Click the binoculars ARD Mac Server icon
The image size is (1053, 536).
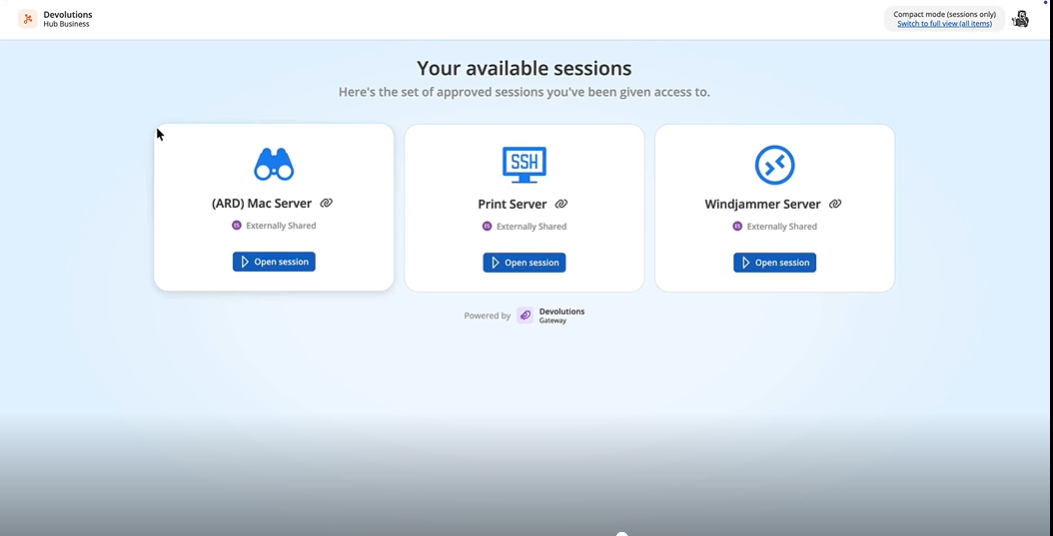274,165
